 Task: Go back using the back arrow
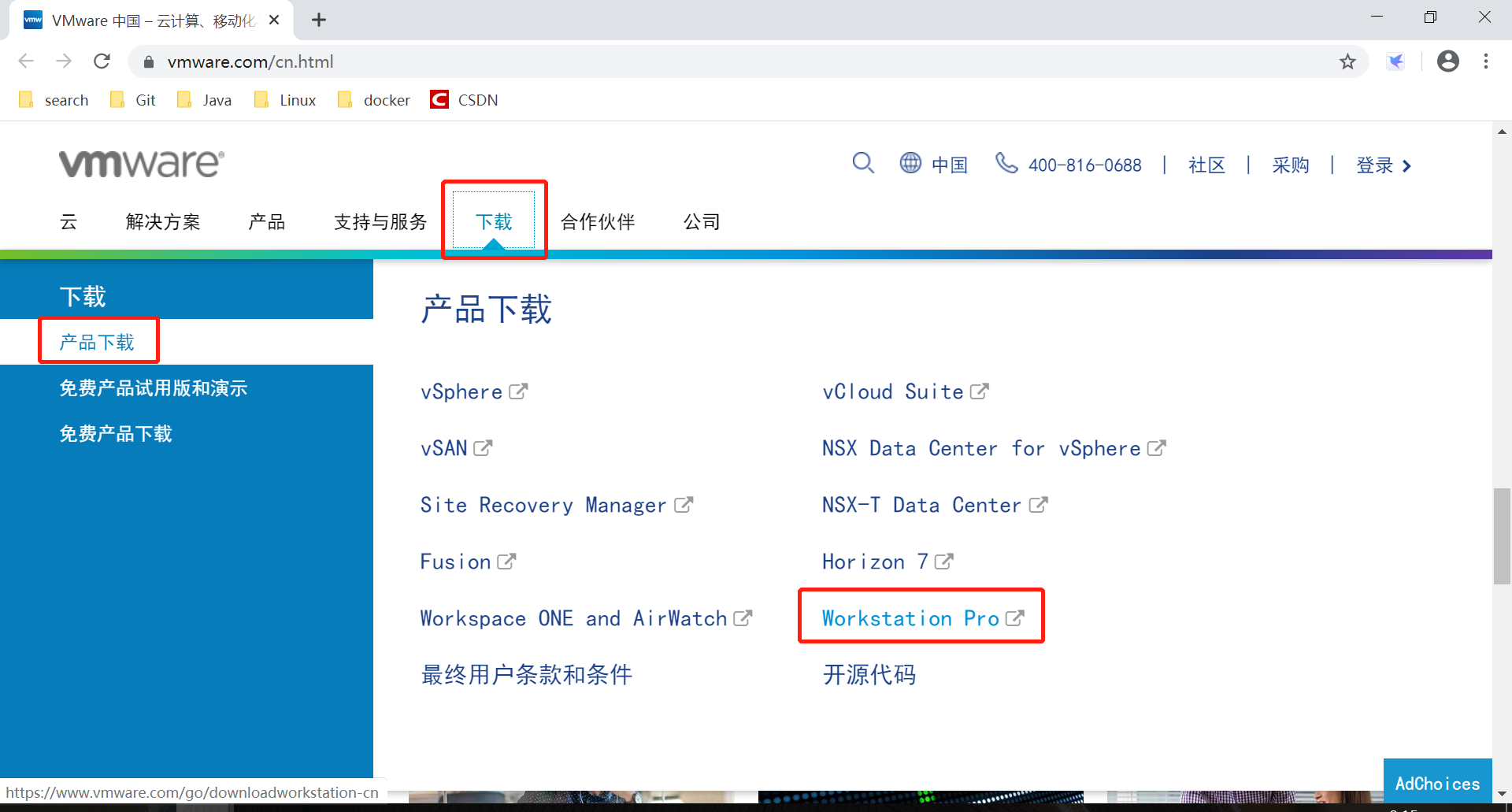tap(26, 61)
